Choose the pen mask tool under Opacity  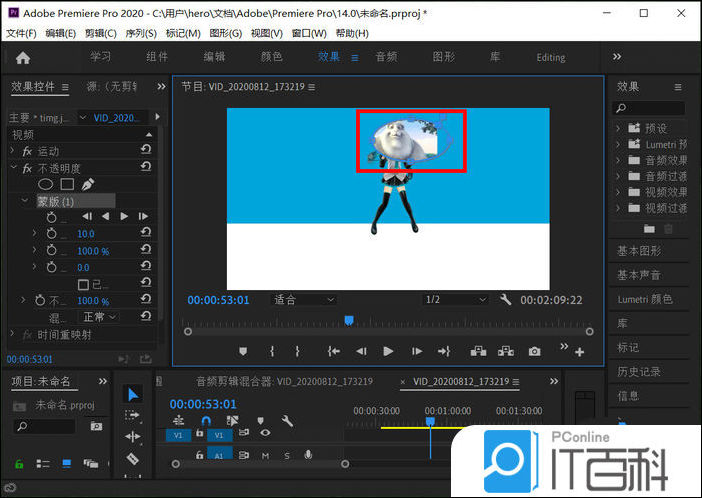coord(88,184)
